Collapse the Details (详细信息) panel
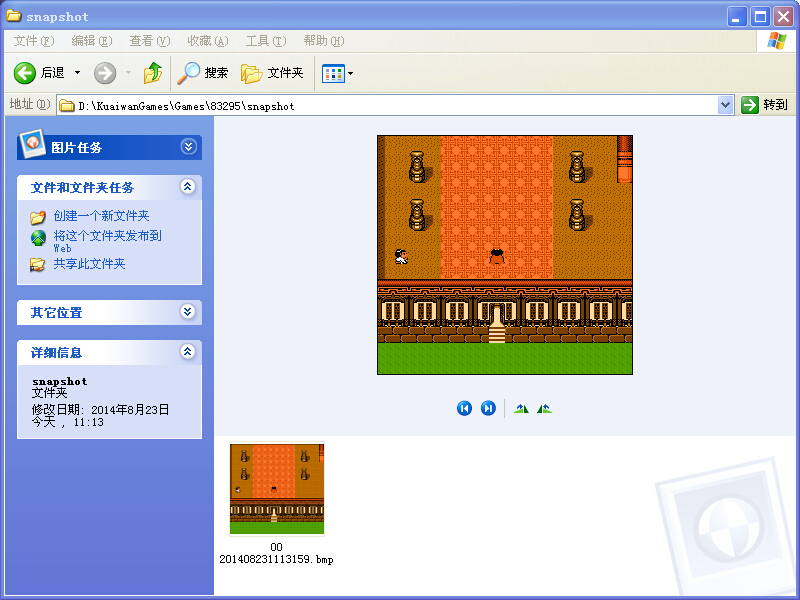The width and height of the screenshot is (800, 600). [x=188, y=351]
